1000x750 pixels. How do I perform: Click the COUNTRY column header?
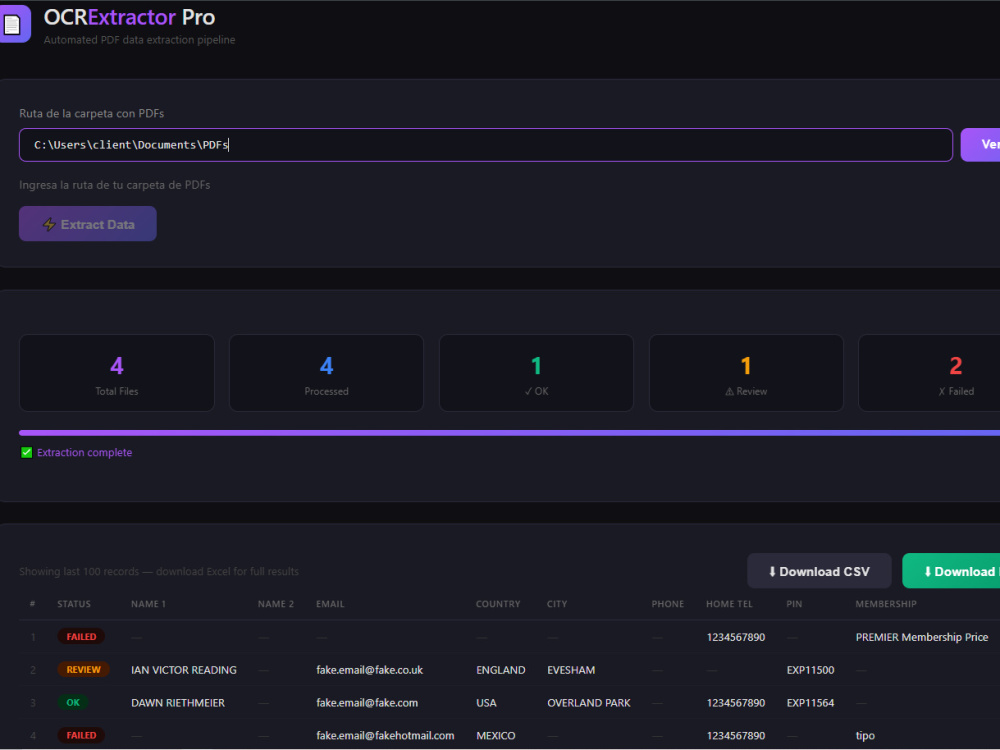tap(498, 604)
